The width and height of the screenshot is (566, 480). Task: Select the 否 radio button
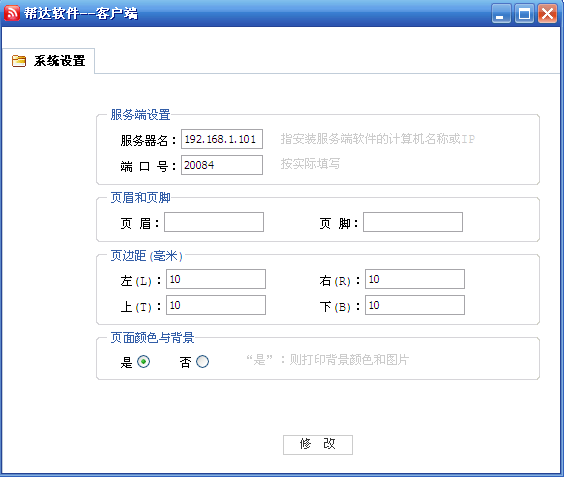point(202,362)
